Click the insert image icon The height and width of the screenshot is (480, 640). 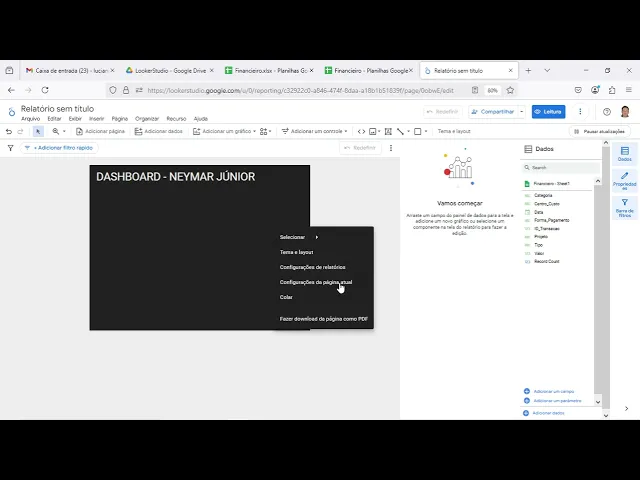pyautogui.click(x=373, y=131)
